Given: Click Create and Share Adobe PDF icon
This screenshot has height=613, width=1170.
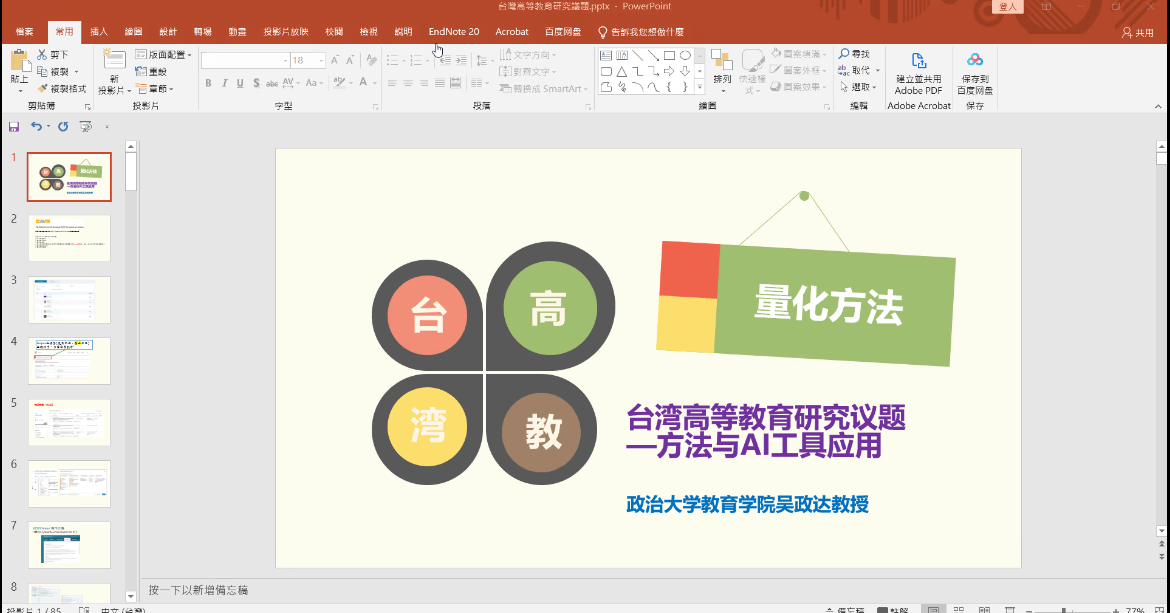Looking at the screenshot, I should (918, 62).
